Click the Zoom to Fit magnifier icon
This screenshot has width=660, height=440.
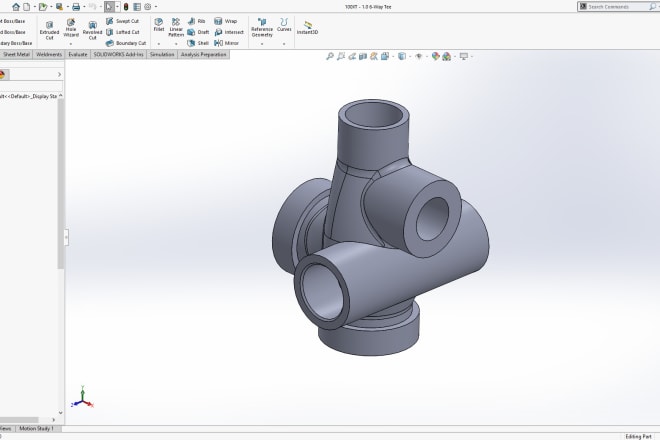point(329,56)
